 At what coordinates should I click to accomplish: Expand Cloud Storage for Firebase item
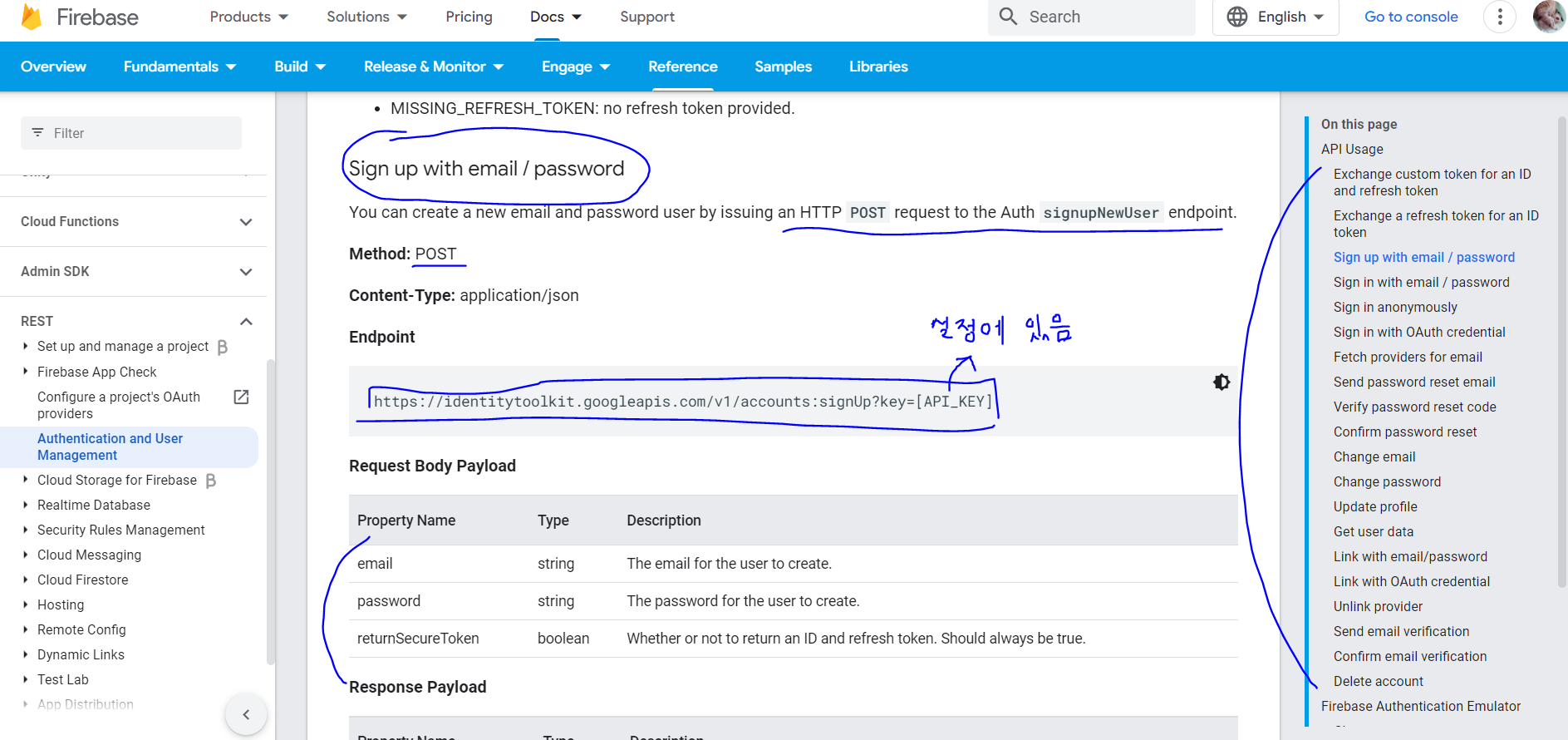coord(25,480)
